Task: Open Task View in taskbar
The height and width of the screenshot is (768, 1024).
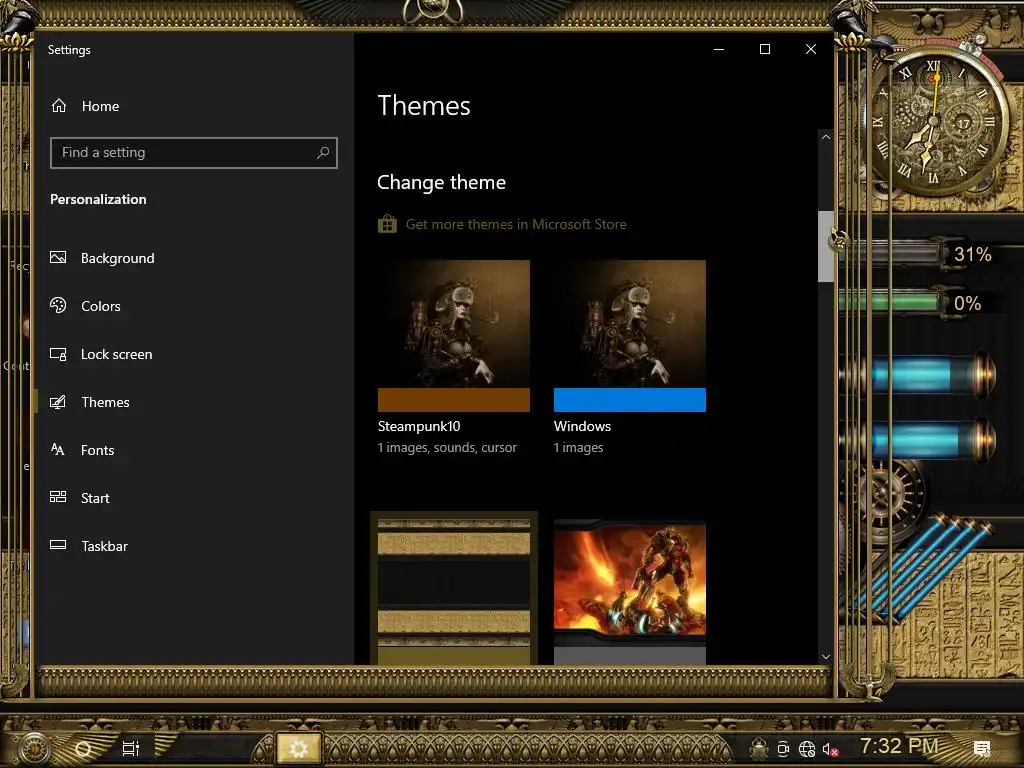Action: pos(131,748)
